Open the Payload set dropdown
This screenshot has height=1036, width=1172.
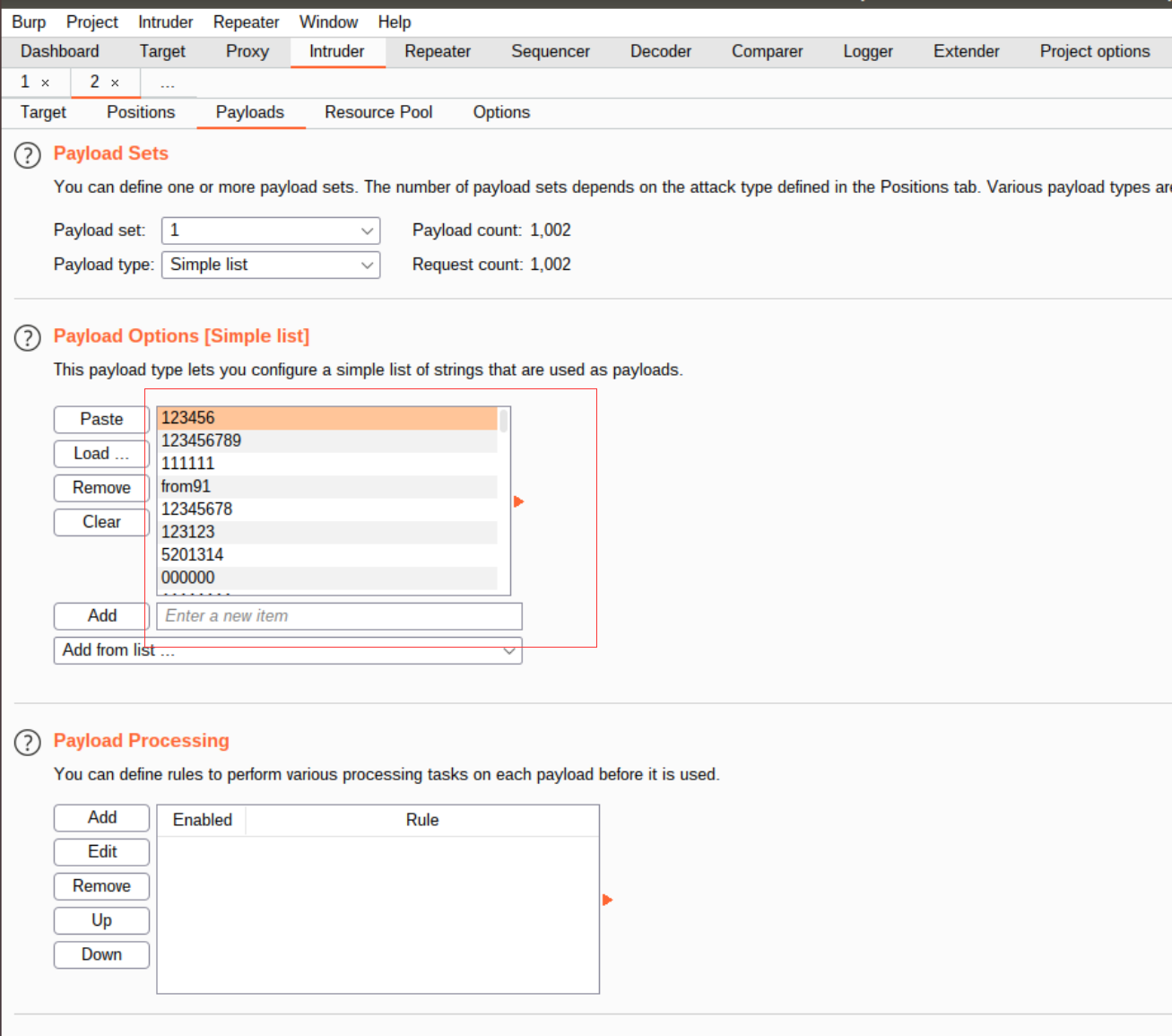(271, 231)
